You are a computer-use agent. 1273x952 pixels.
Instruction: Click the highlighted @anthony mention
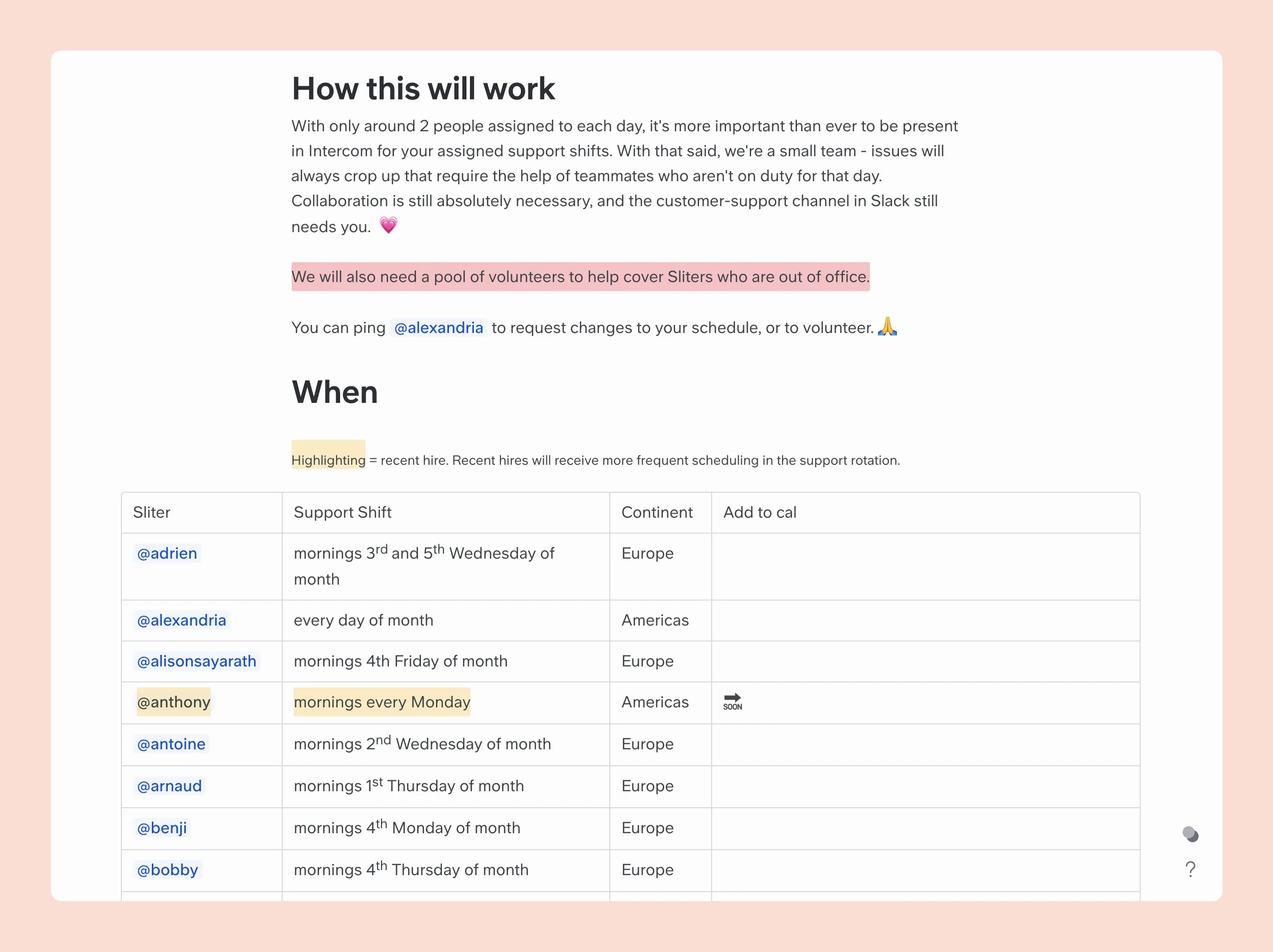[x=173, y=702]
